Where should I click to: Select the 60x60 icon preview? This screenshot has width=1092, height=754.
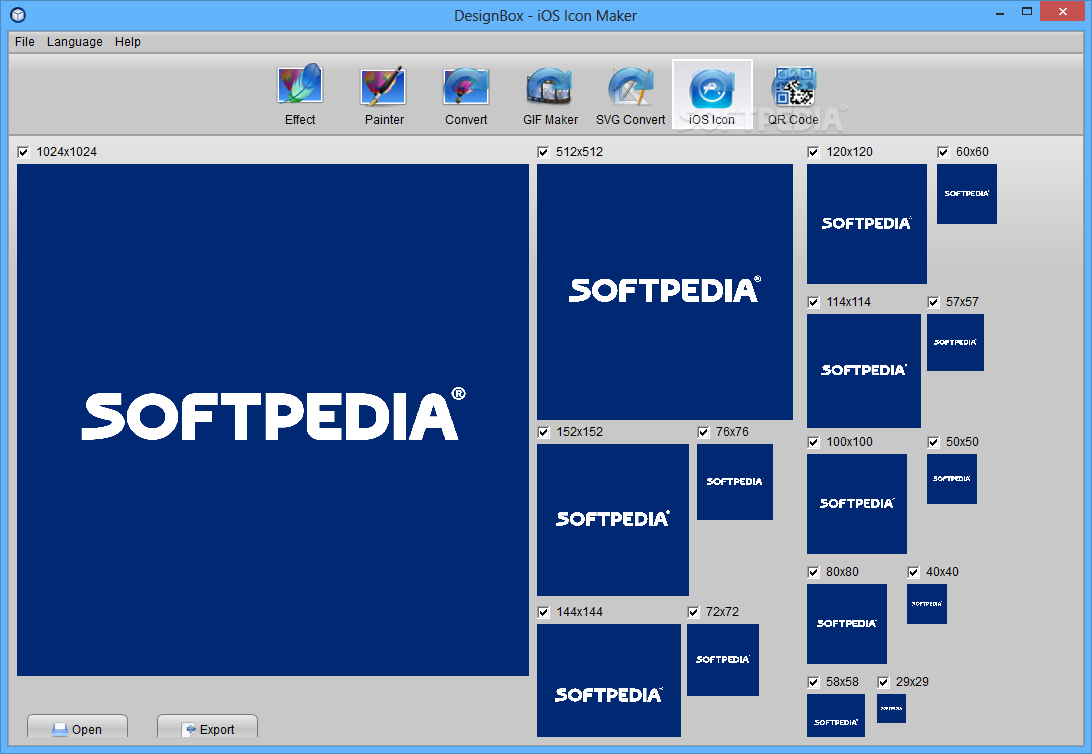(x=967, y=194)
